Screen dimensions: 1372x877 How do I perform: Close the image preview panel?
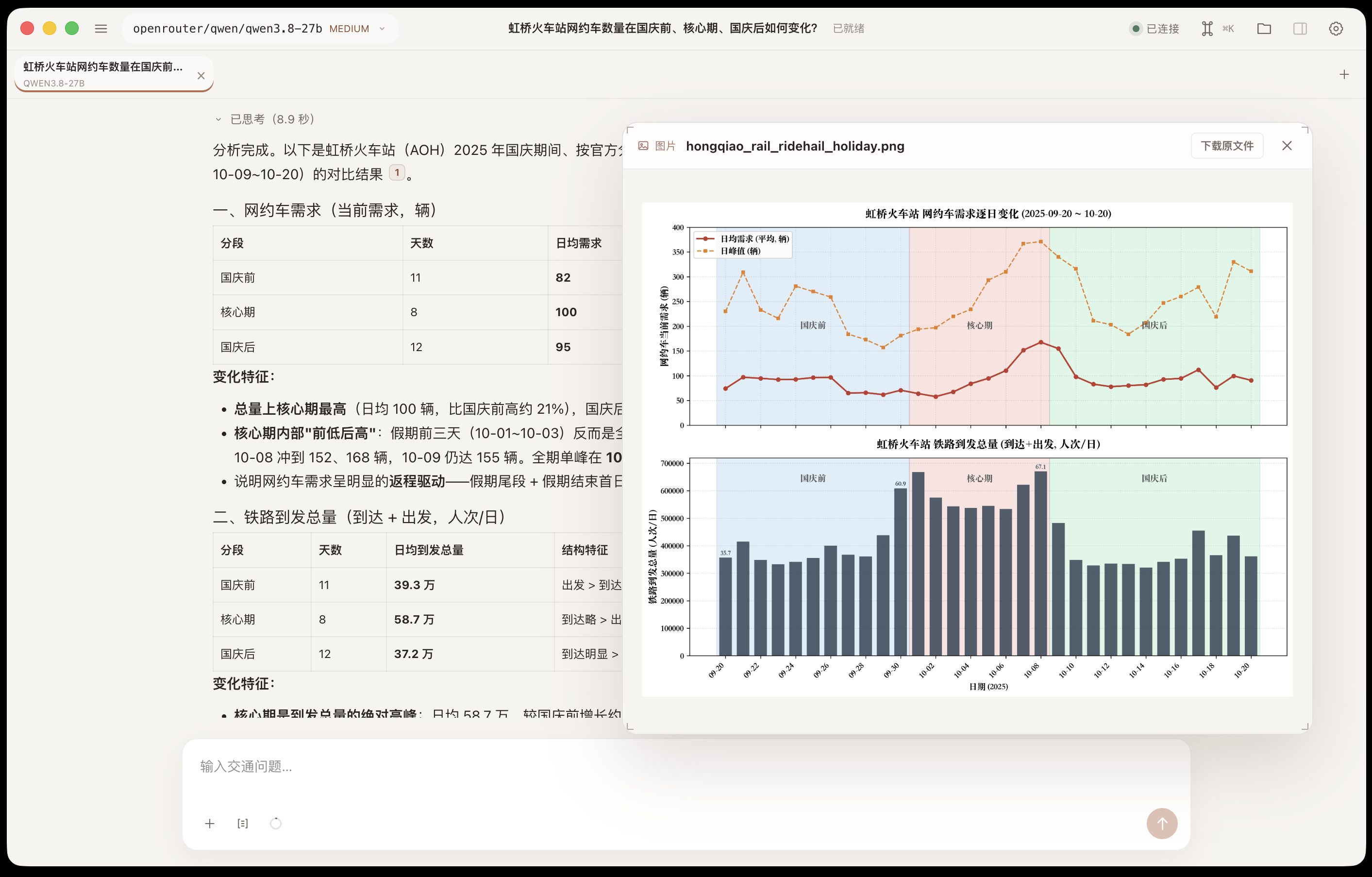(x=1287, y=146)
